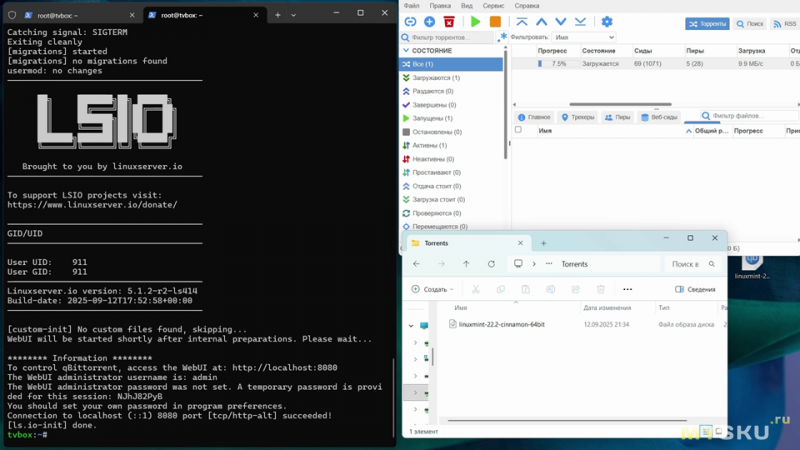Open a new terminal tab with plus
The image size is (800, 450).
coord(278,15)
